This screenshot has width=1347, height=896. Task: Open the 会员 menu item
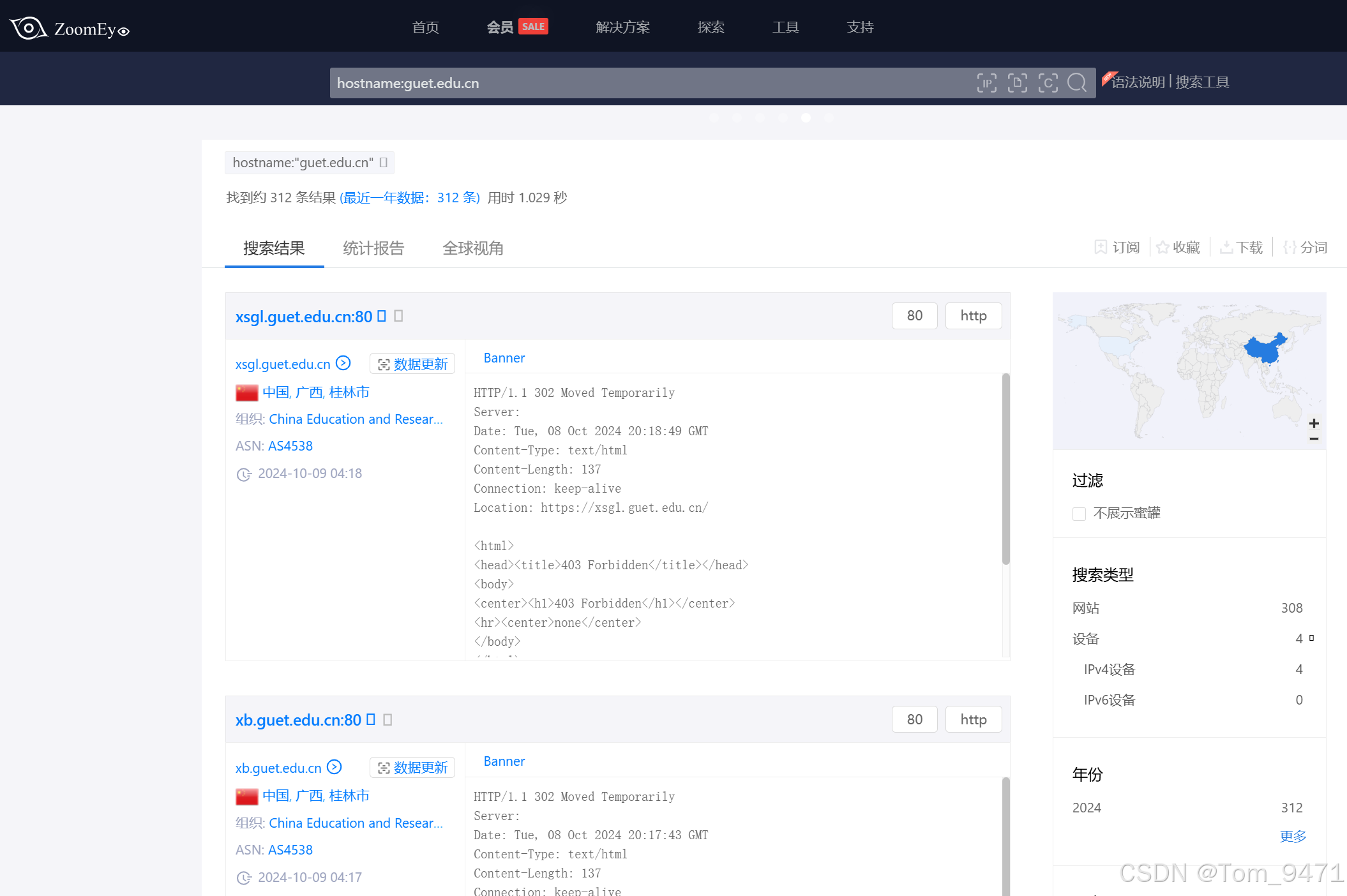(500, 27)
